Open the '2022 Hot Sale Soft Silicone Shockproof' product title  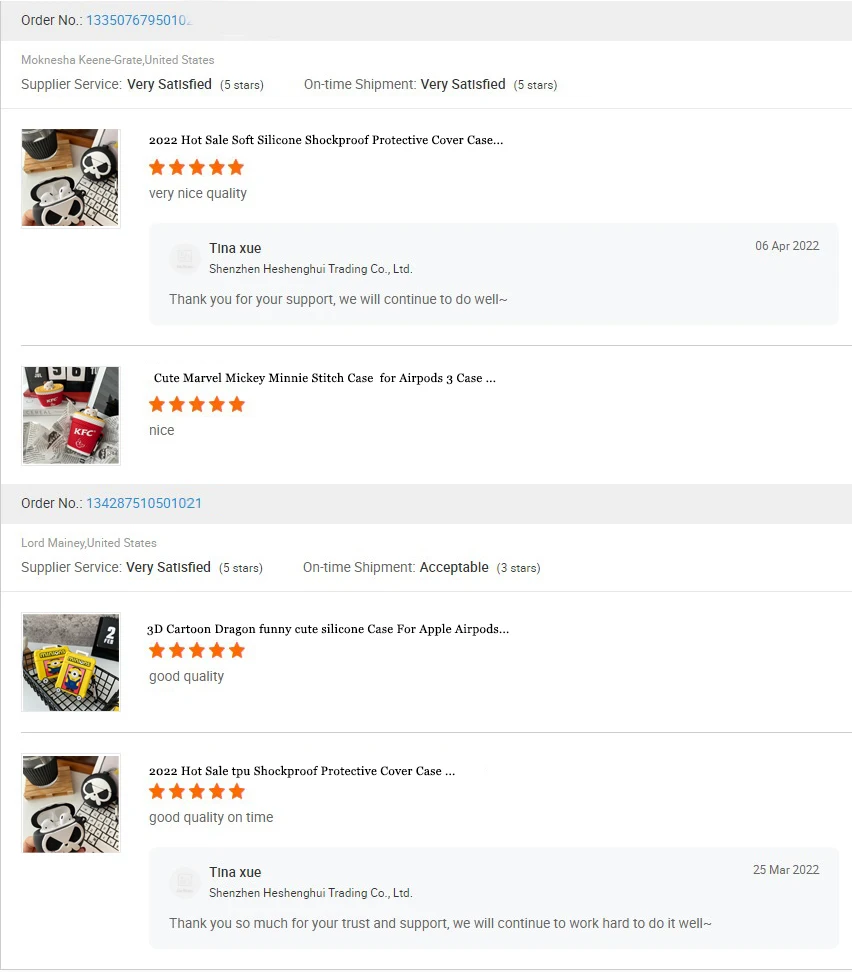tap(325, 140)
